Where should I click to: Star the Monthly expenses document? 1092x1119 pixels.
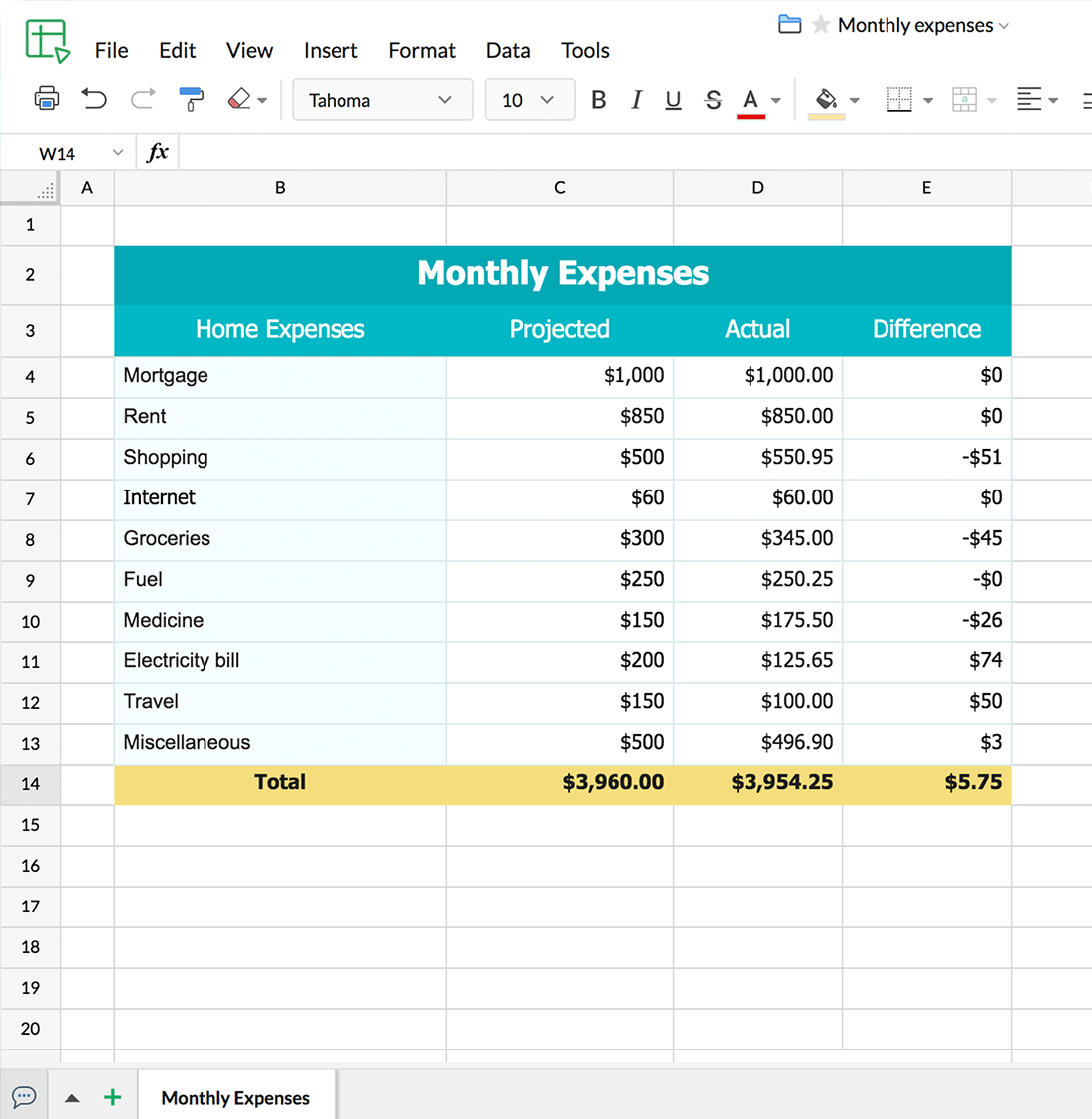pyautogui.click(x=821, y=25)
